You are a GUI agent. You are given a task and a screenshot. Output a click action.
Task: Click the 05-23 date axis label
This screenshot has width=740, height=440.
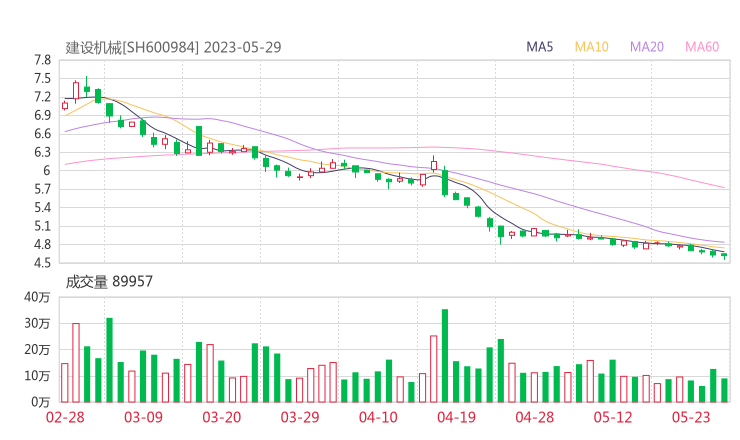(691, 417)
